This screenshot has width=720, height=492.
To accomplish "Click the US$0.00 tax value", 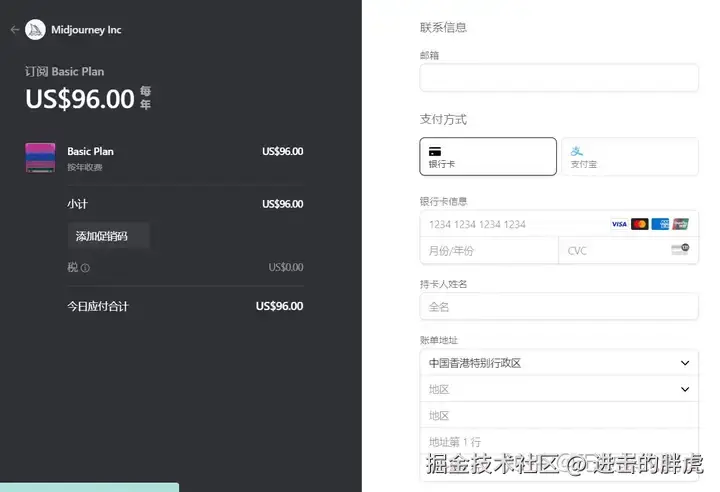I will (286, 267).
